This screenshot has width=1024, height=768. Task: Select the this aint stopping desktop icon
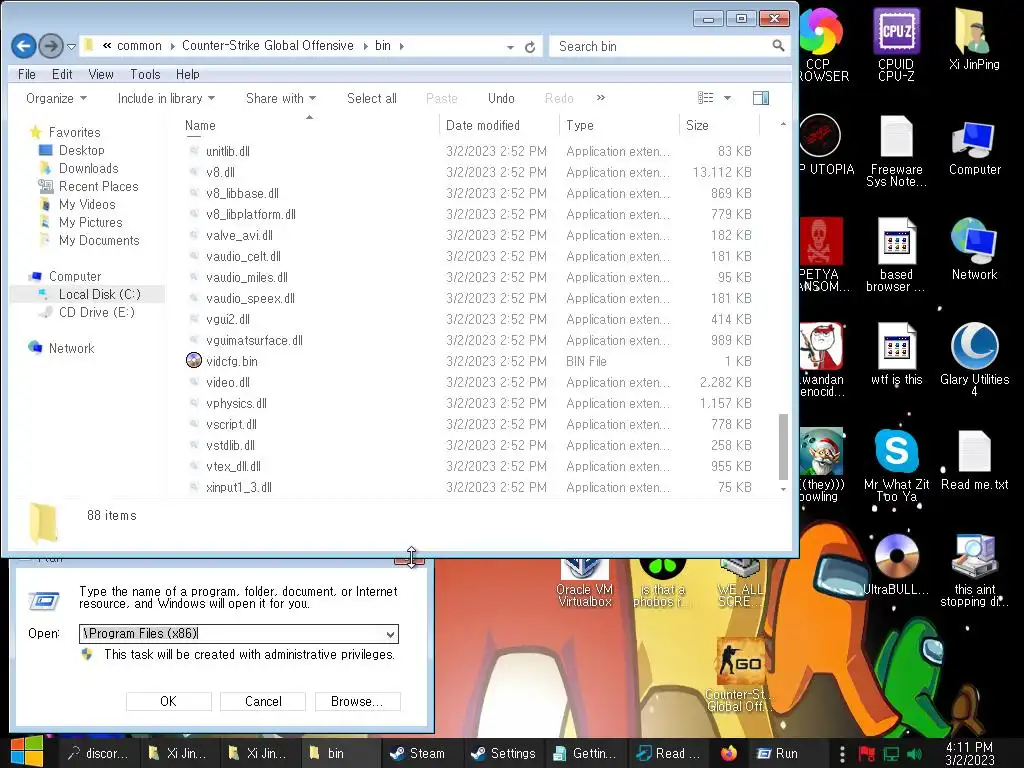974,570
